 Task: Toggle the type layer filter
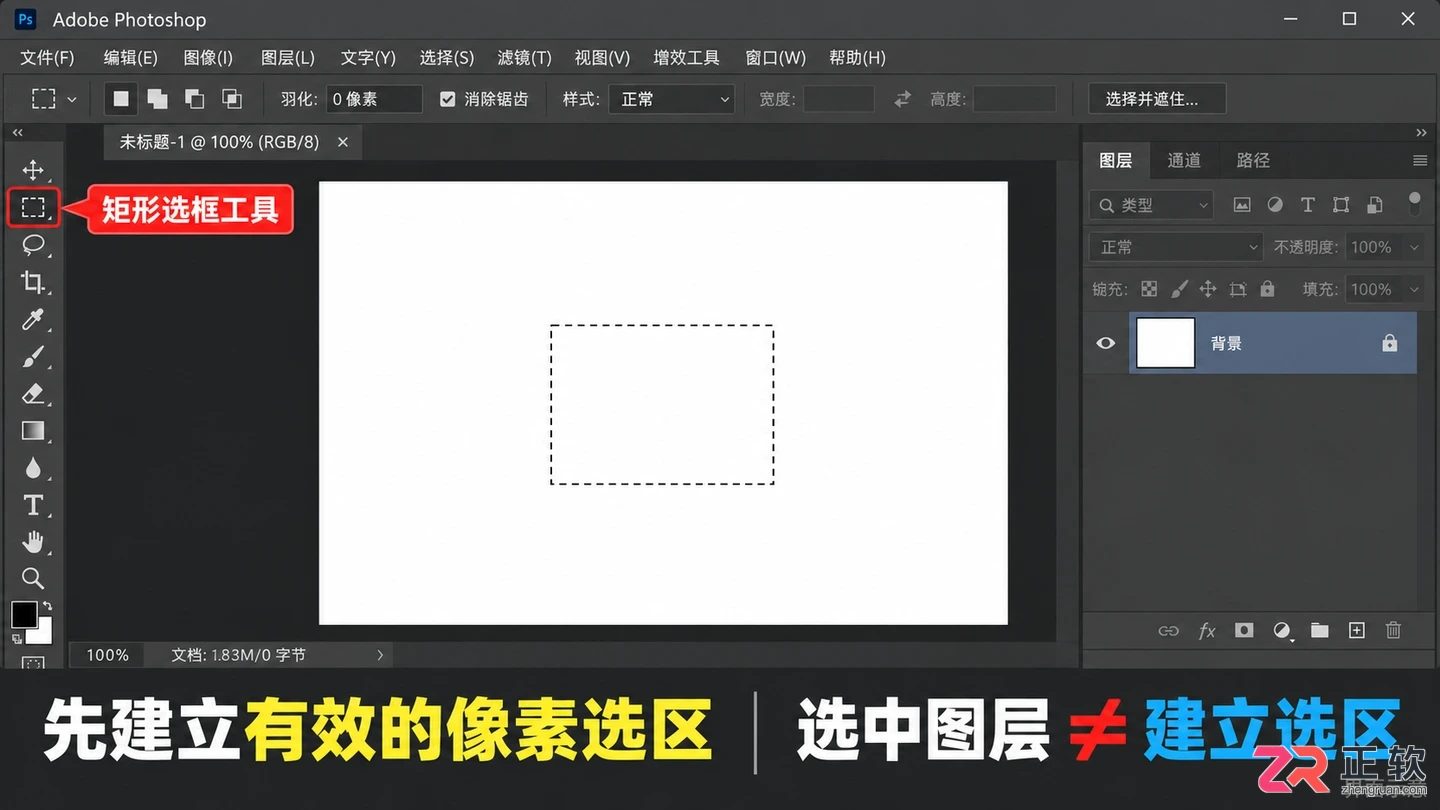pos(1307,205)
